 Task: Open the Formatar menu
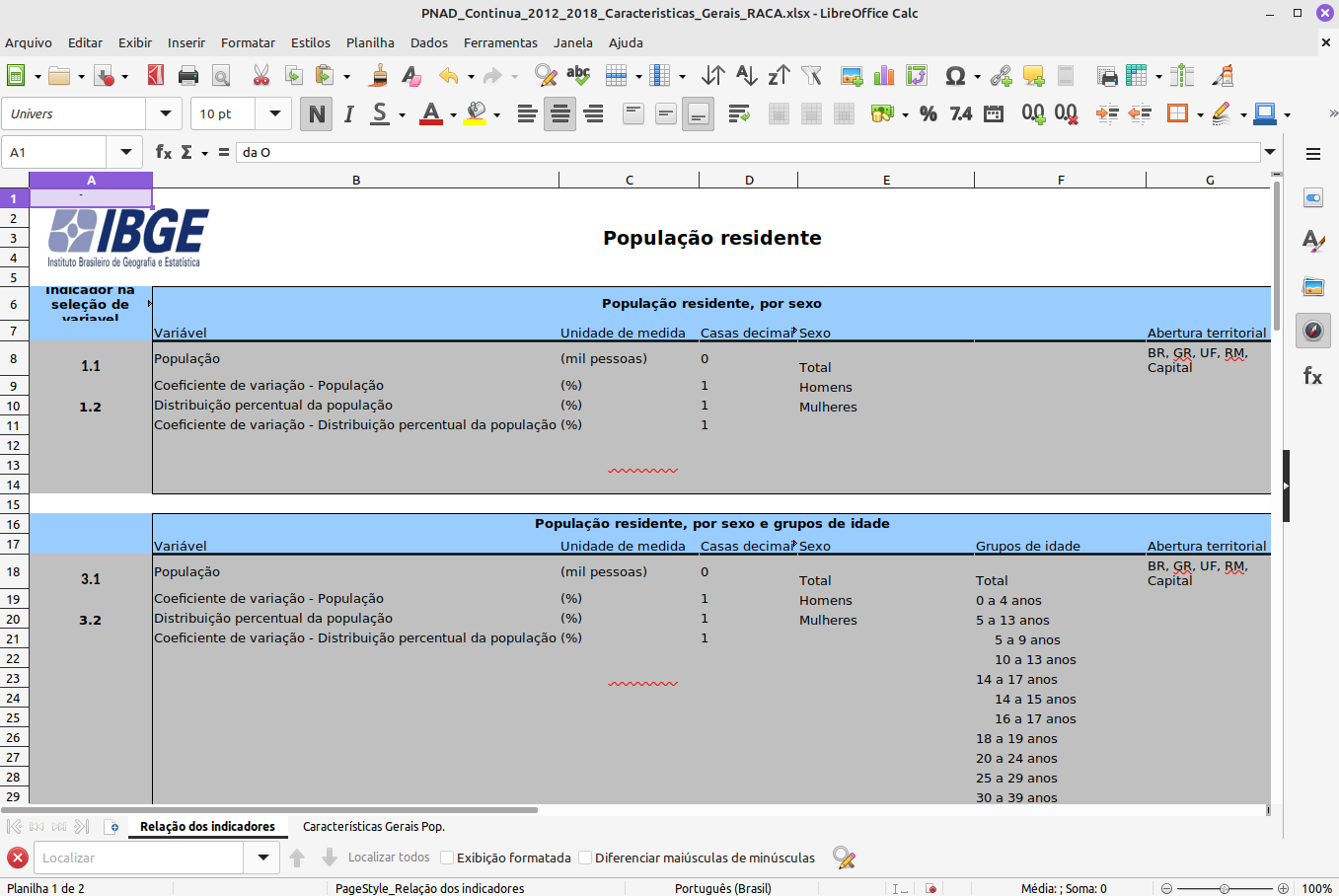click(x=248, y=42)
